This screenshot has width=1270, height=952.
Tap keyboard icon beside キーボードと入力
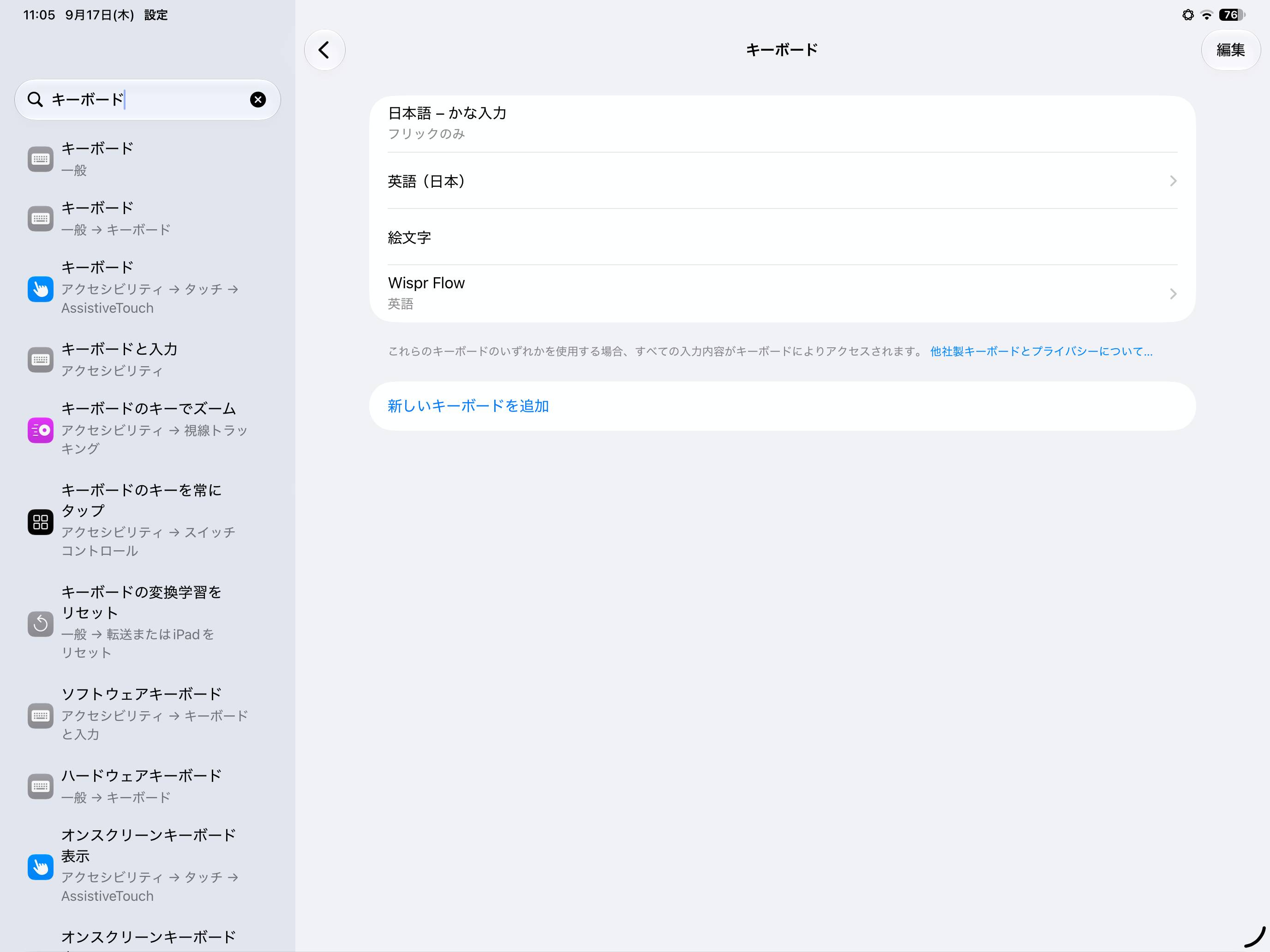[40, 360]
